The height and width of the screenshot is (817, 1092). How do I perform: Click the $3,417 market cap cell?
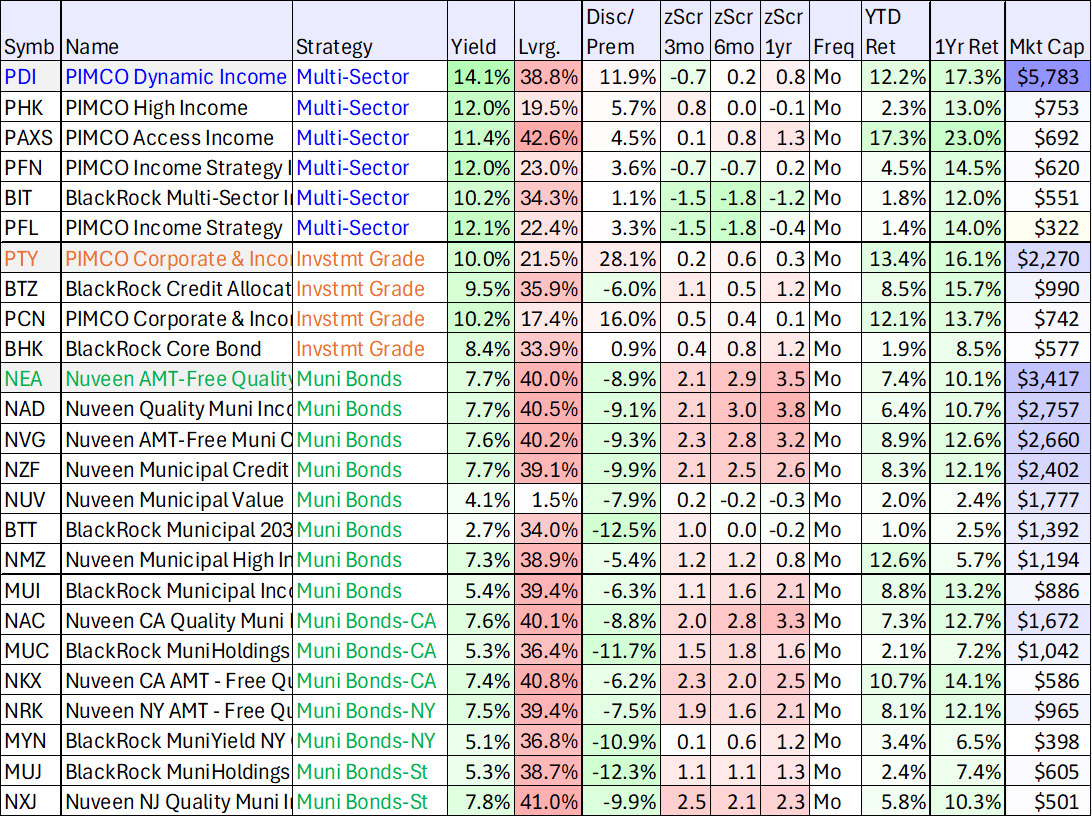tap(1047, 378)
